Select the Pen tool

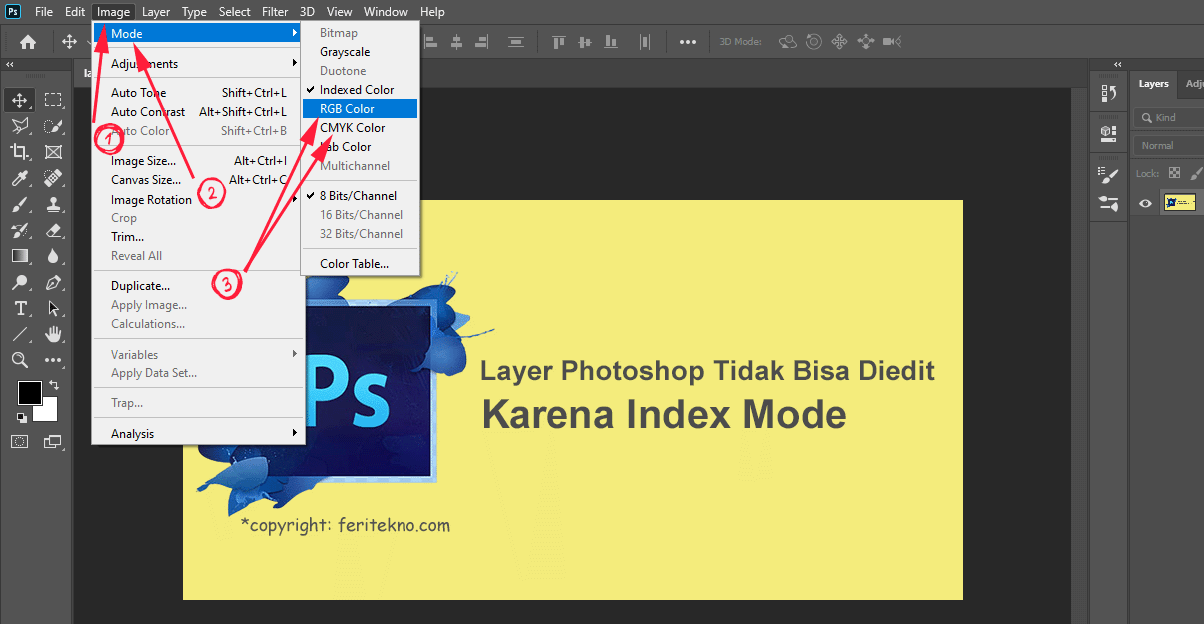tap(53, 282)
